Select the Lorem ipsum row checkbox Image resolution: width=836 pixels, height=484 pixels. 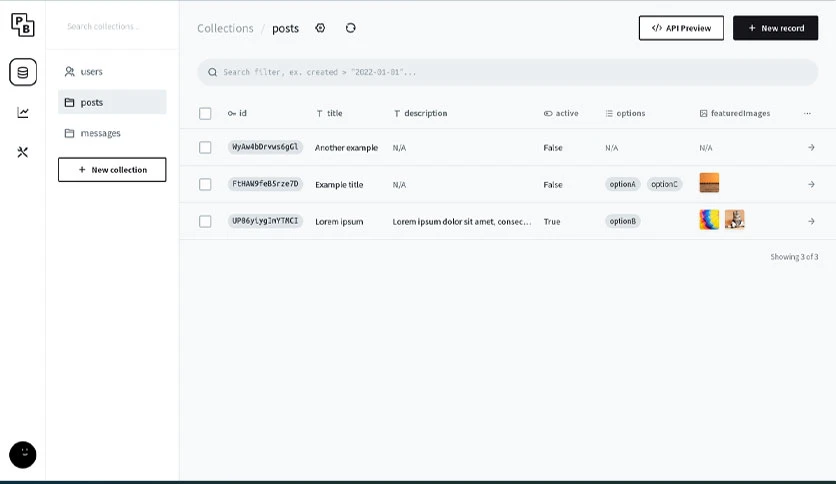point(205,221)
